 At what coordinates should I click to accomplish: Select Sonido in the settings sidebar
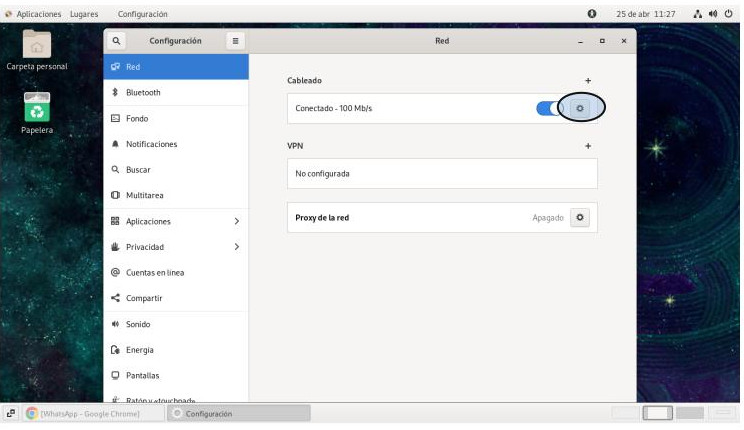coord(138,324)
